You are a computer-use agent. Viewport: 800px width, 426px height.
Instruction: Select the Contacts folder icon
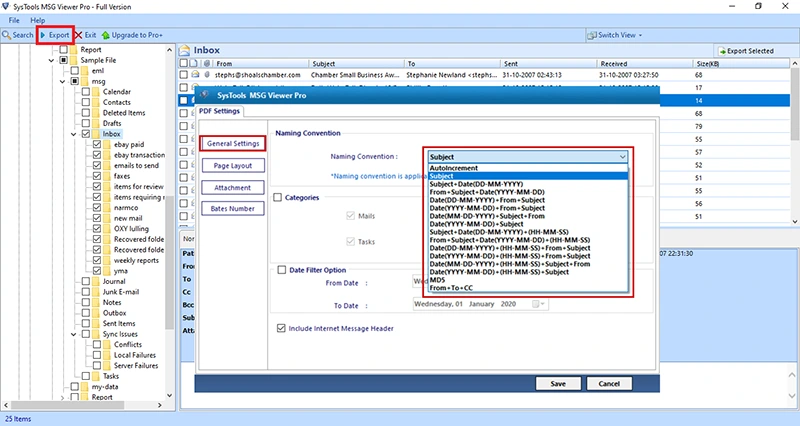pos(96,102)
